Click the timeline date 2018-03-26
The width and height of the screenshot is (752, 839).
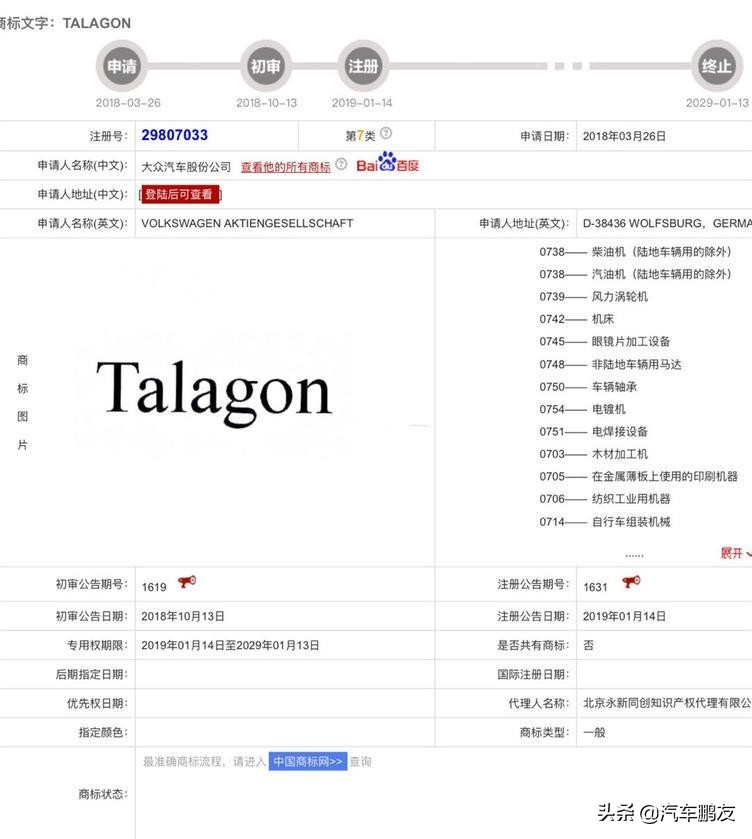coord(128,103)
